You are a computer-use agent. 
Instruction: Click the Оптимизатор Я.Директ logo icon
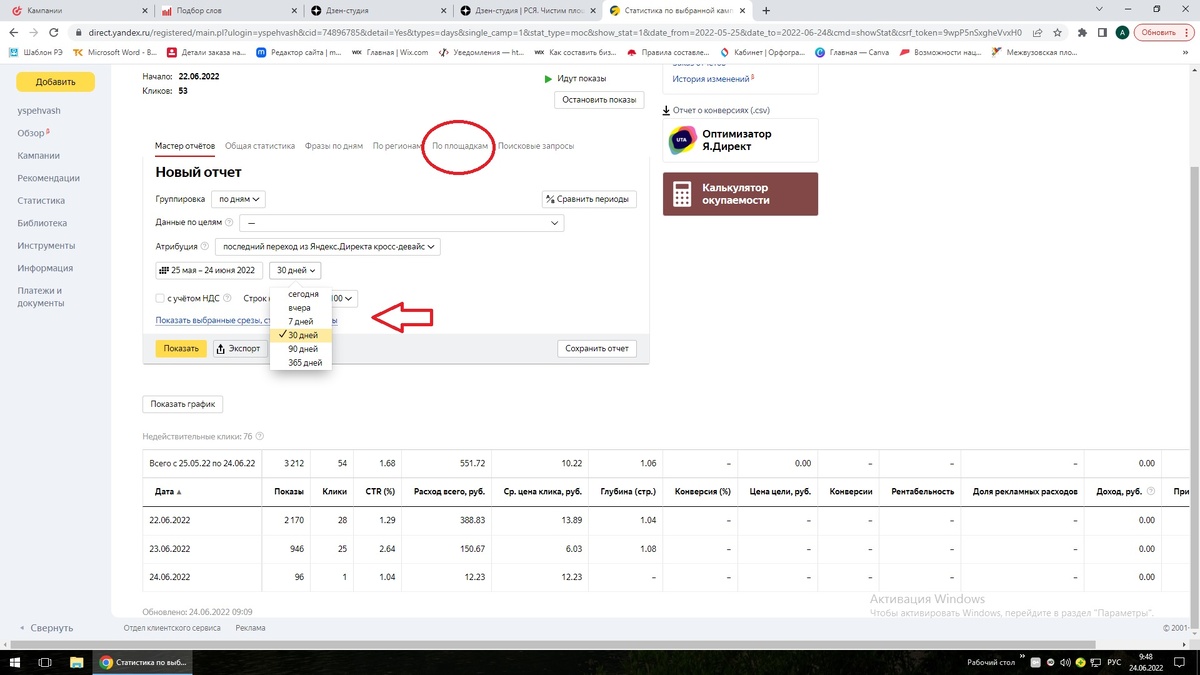[683, 140]
